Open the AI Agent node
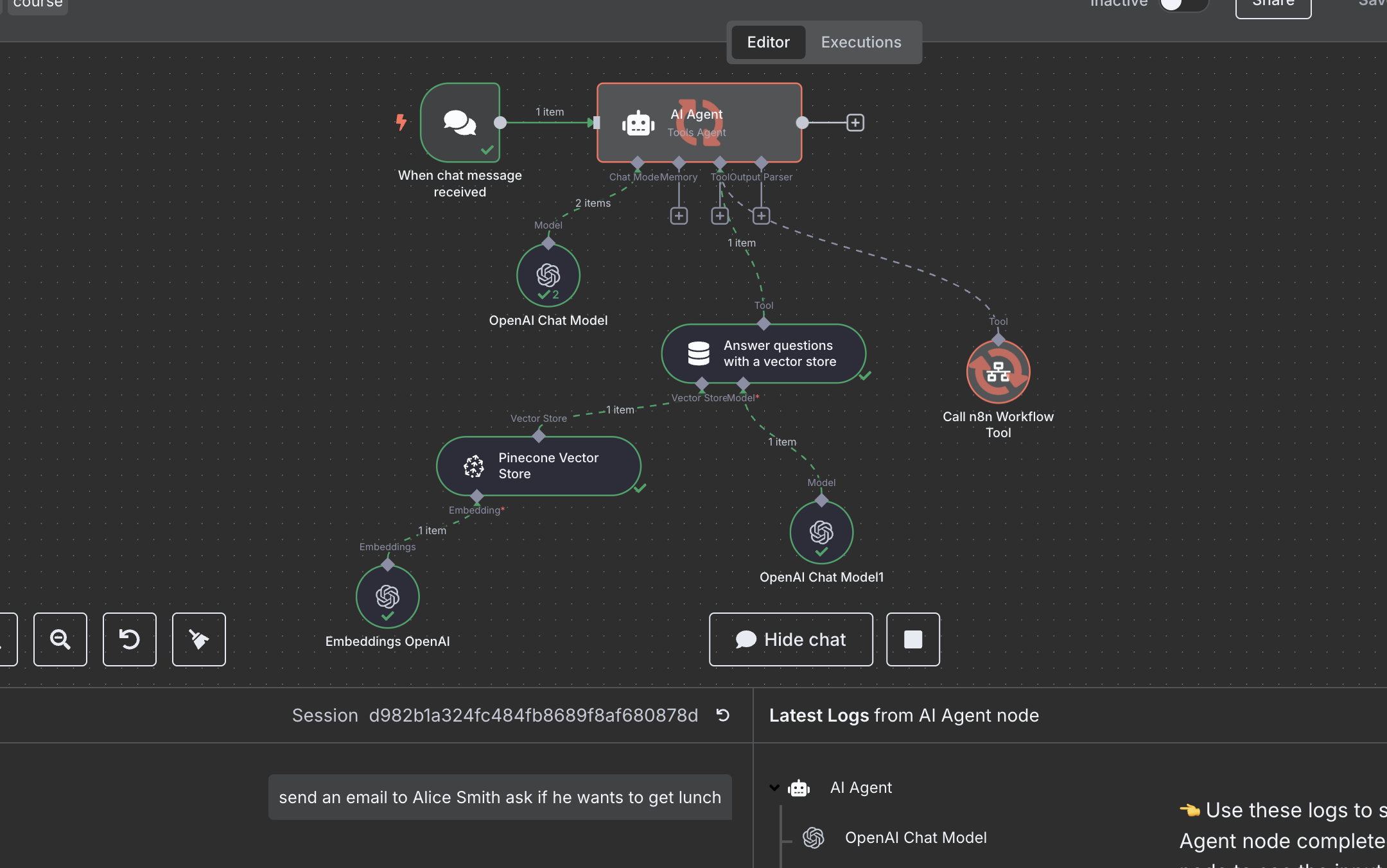 pyautogui.click(x=698, y=122)
